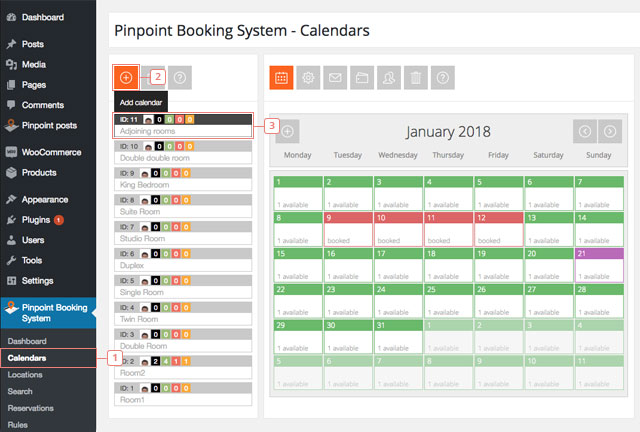The height and width of the screenshot is (432, 640).
Task: Click January 28 day cell
Action: click(x=599, y=301)
